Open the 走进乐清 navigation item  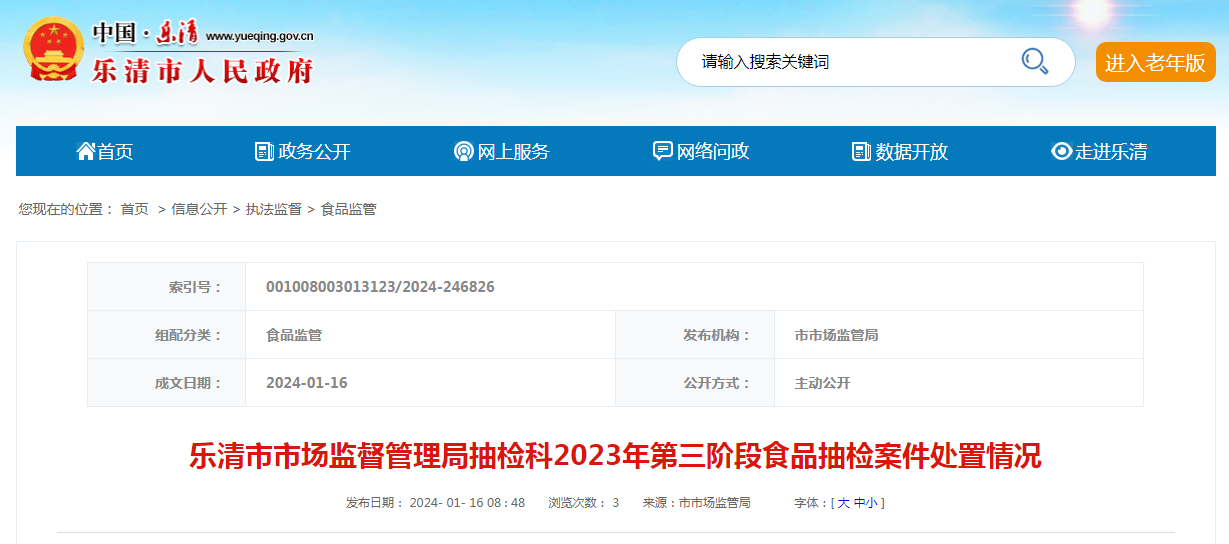pyautogui.click(x=1111, y=151)
